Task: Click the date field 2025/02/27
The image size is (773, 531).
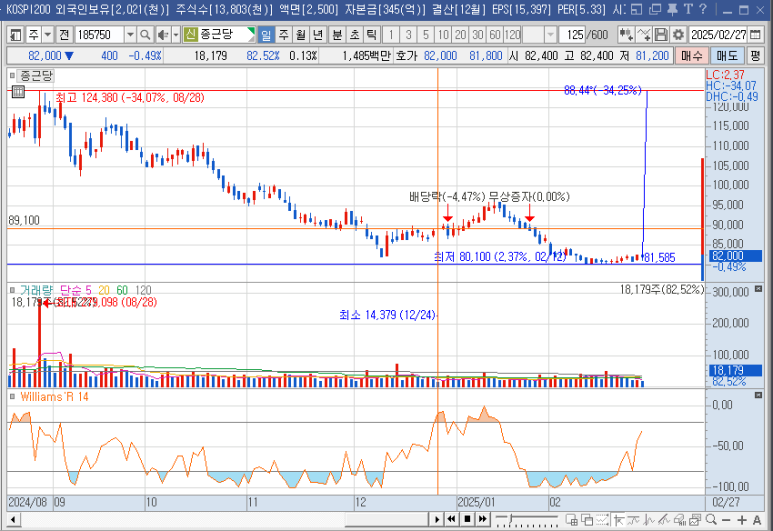Action: [x=718, y=35]
